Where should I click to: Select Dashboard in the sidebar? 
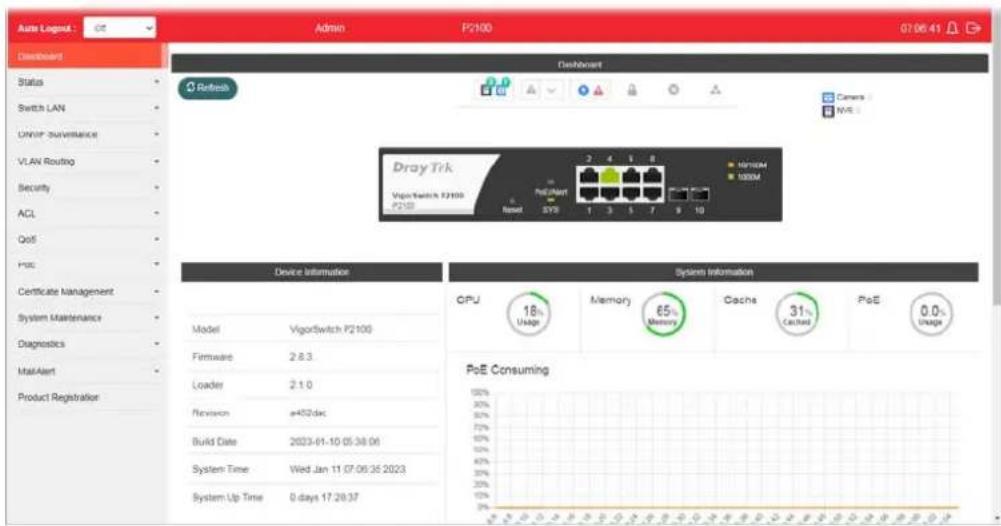(86, 56)
